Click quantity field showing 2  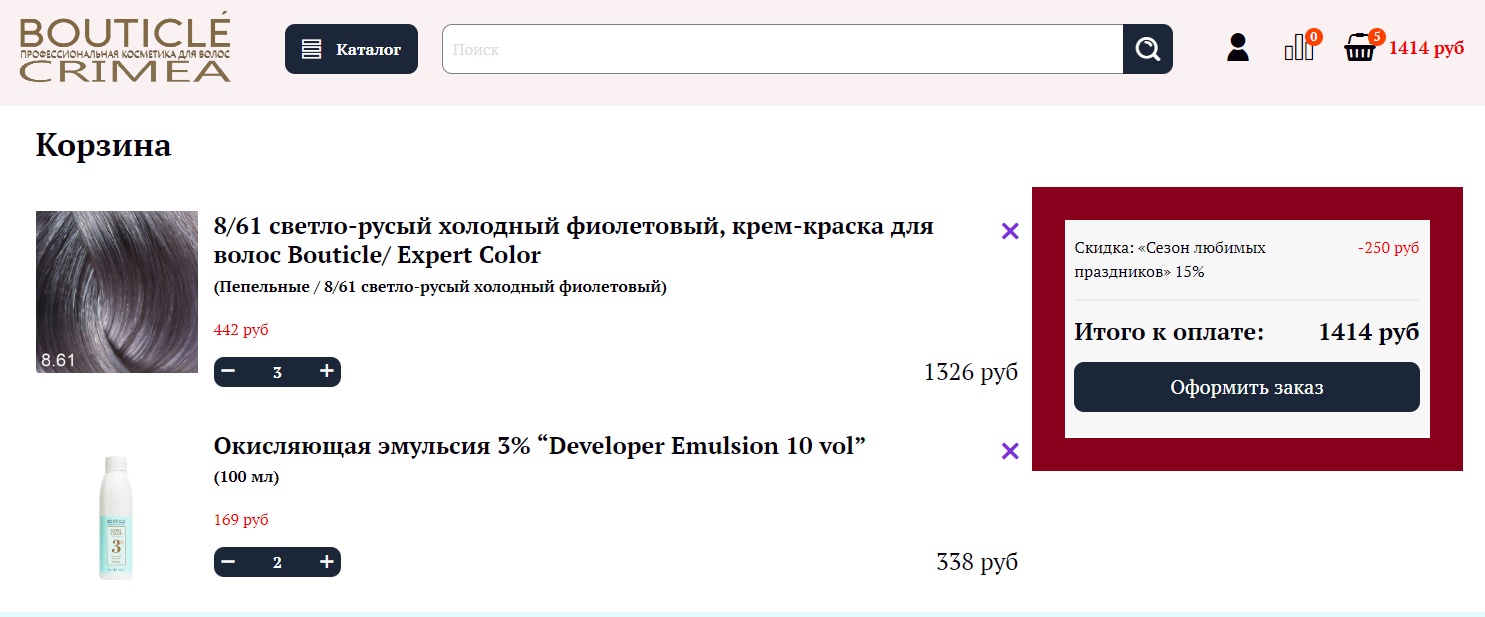[x=277, y=562]
